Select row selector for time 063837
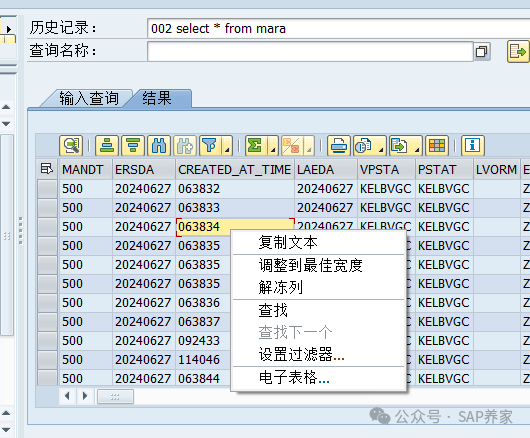This screenshot has height=438, width=530. [47, 321]
